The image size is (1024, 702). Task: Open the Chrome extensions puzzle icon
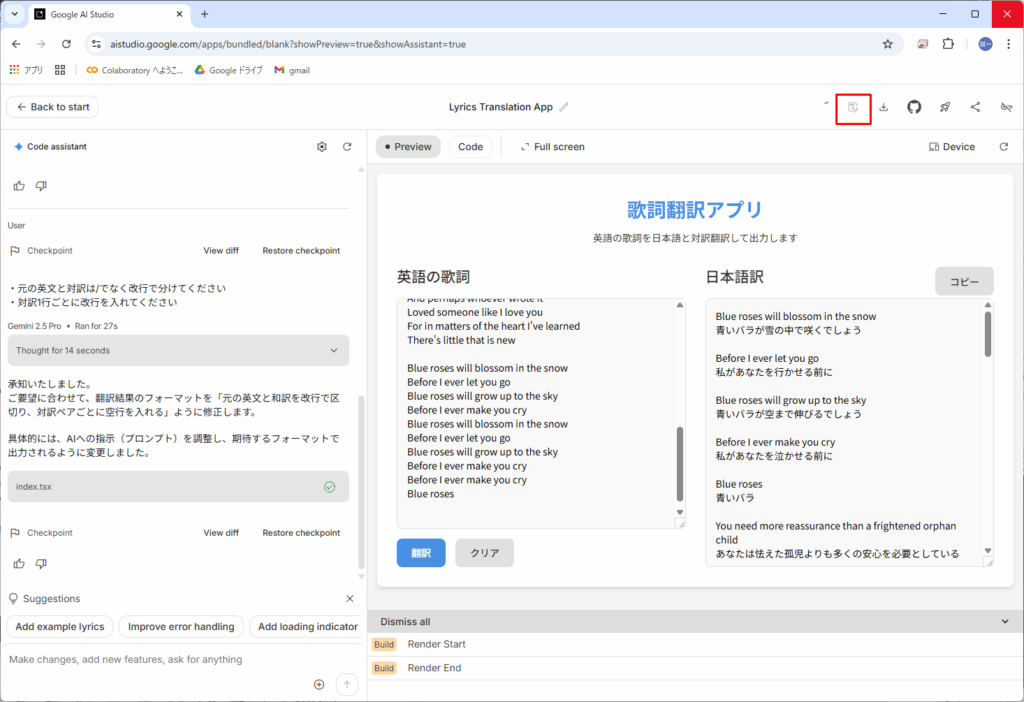(948, 44)
